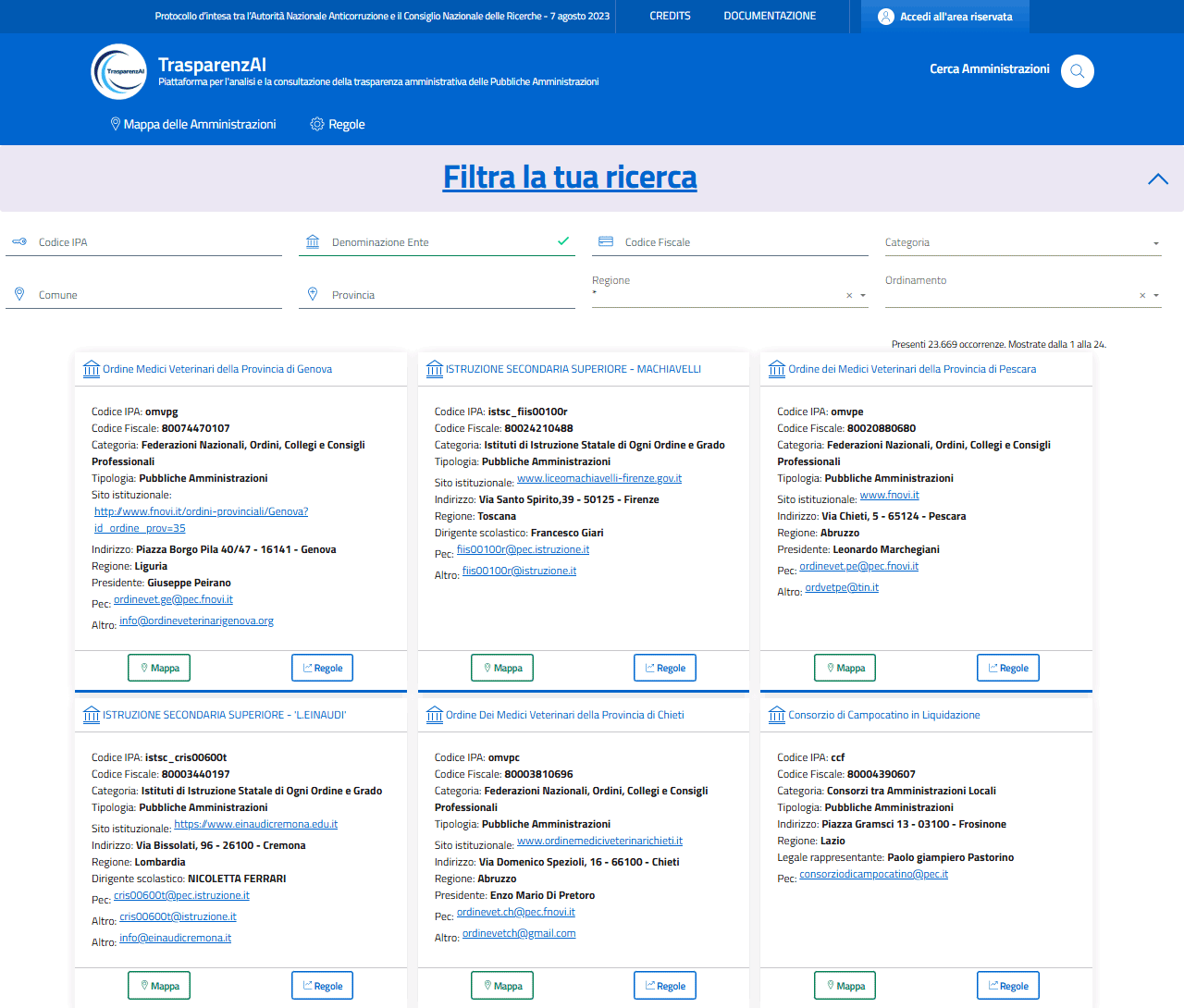Click institution icon of Veterinari Chieti card
Screen dimensions: 1184x1008
click(x=435, y=715)
